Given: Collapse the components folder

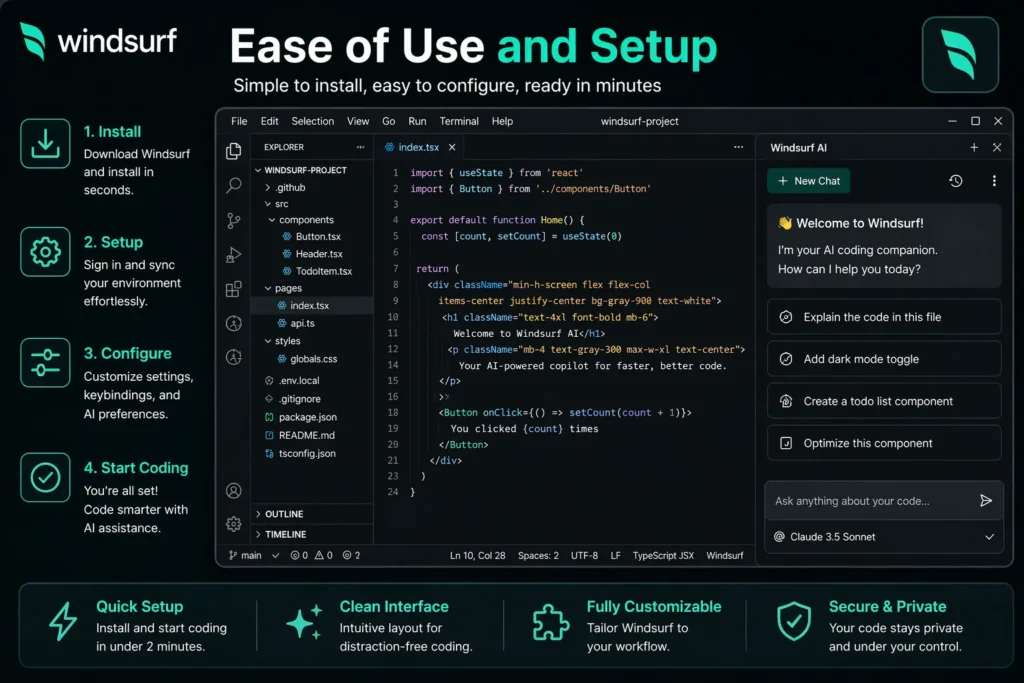Looking at the screenshot, I should coord(272,220).
